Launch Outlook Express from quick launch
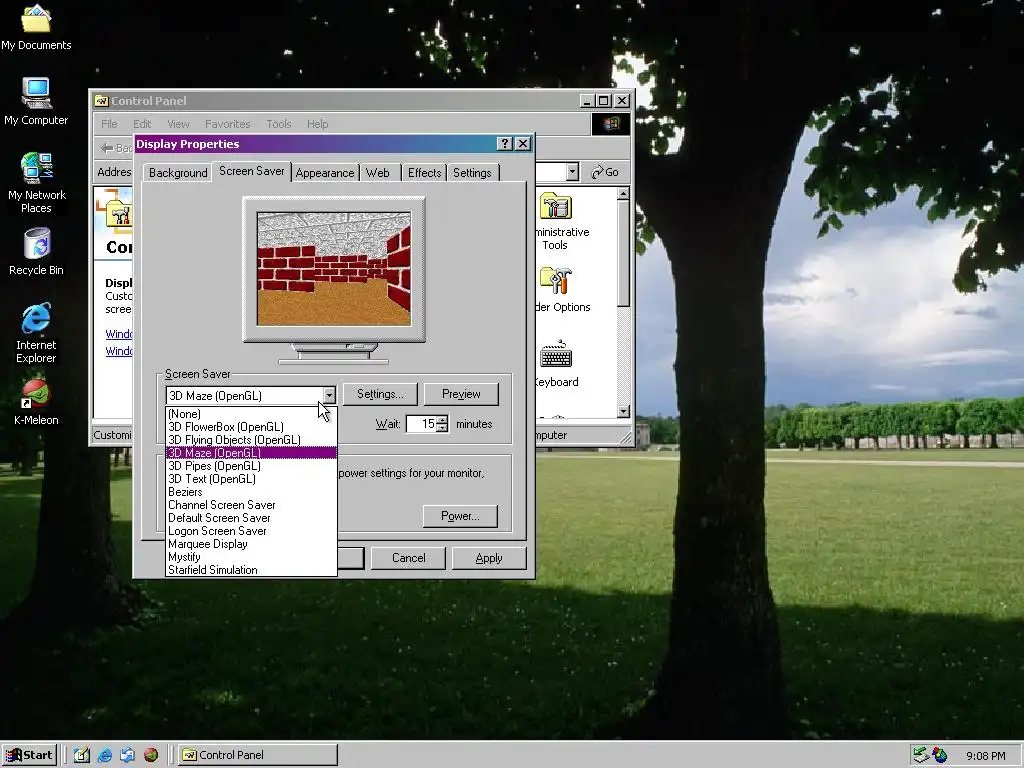1024x768 pixels. pos(127,755)
